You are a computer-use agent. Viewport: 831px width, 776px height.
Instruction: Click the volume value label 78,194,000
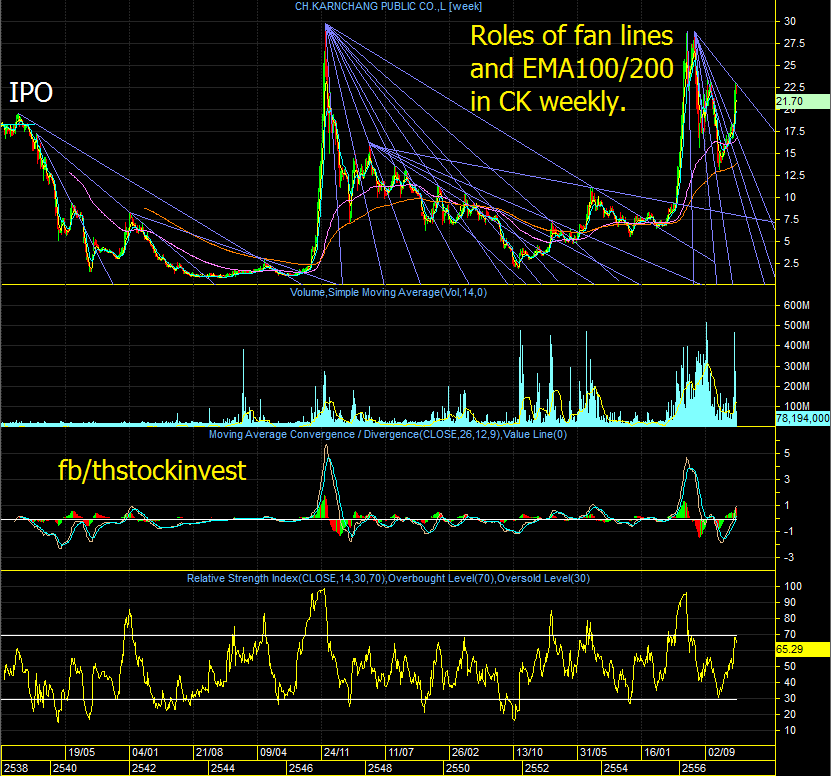click(803, 419)
